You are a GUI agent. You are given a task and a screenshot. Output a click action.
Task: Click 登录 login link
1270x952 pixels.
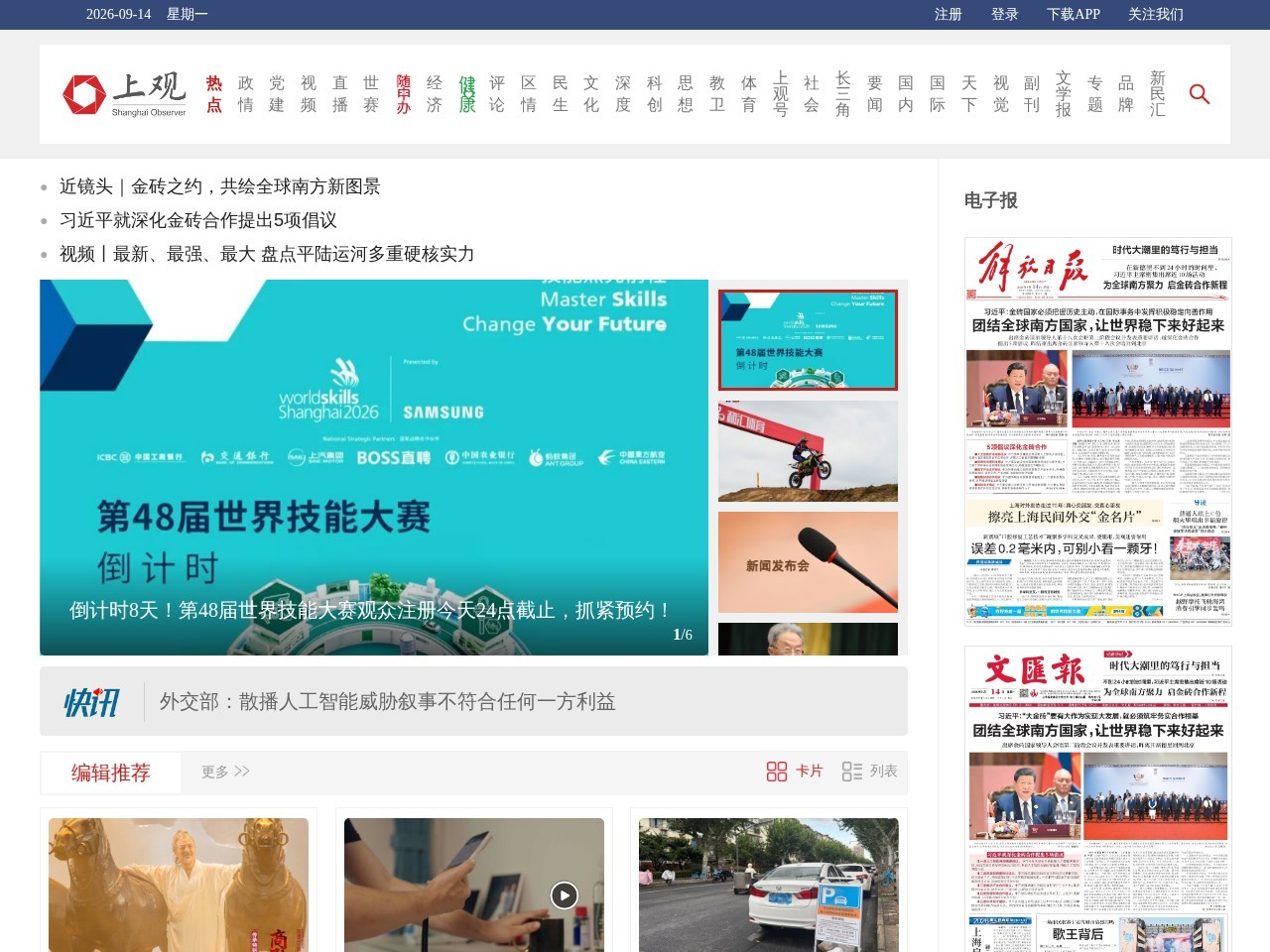[x=1005, y=14]
